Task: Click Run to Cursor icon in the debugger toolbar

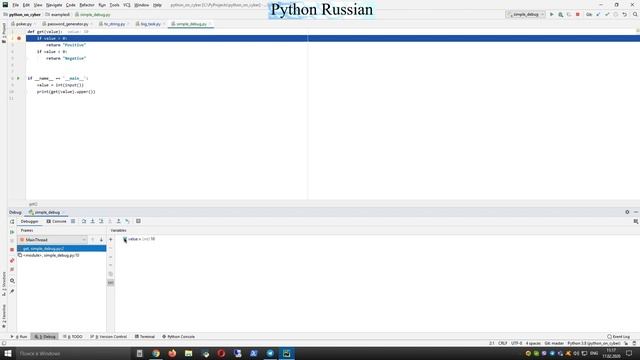Action: (127, 221)
